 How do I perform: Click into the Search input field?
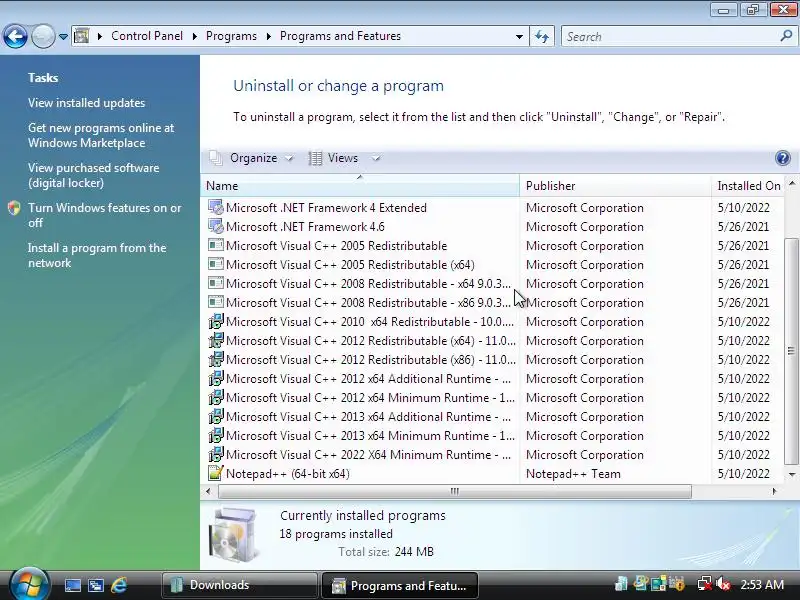[x=671, y=37]
